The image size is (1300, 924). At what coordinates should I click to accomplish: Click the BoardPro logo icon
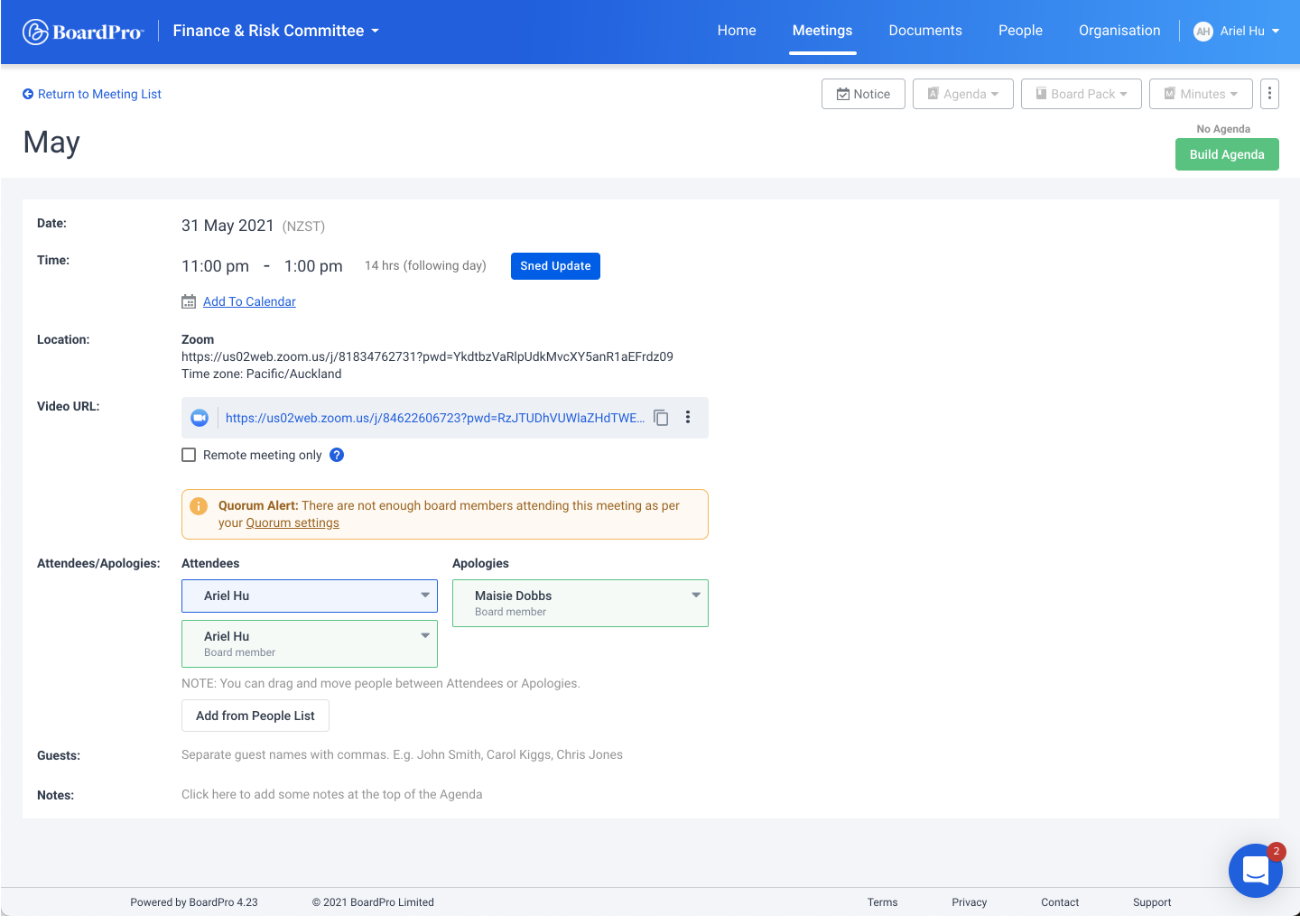pos(35,32)
